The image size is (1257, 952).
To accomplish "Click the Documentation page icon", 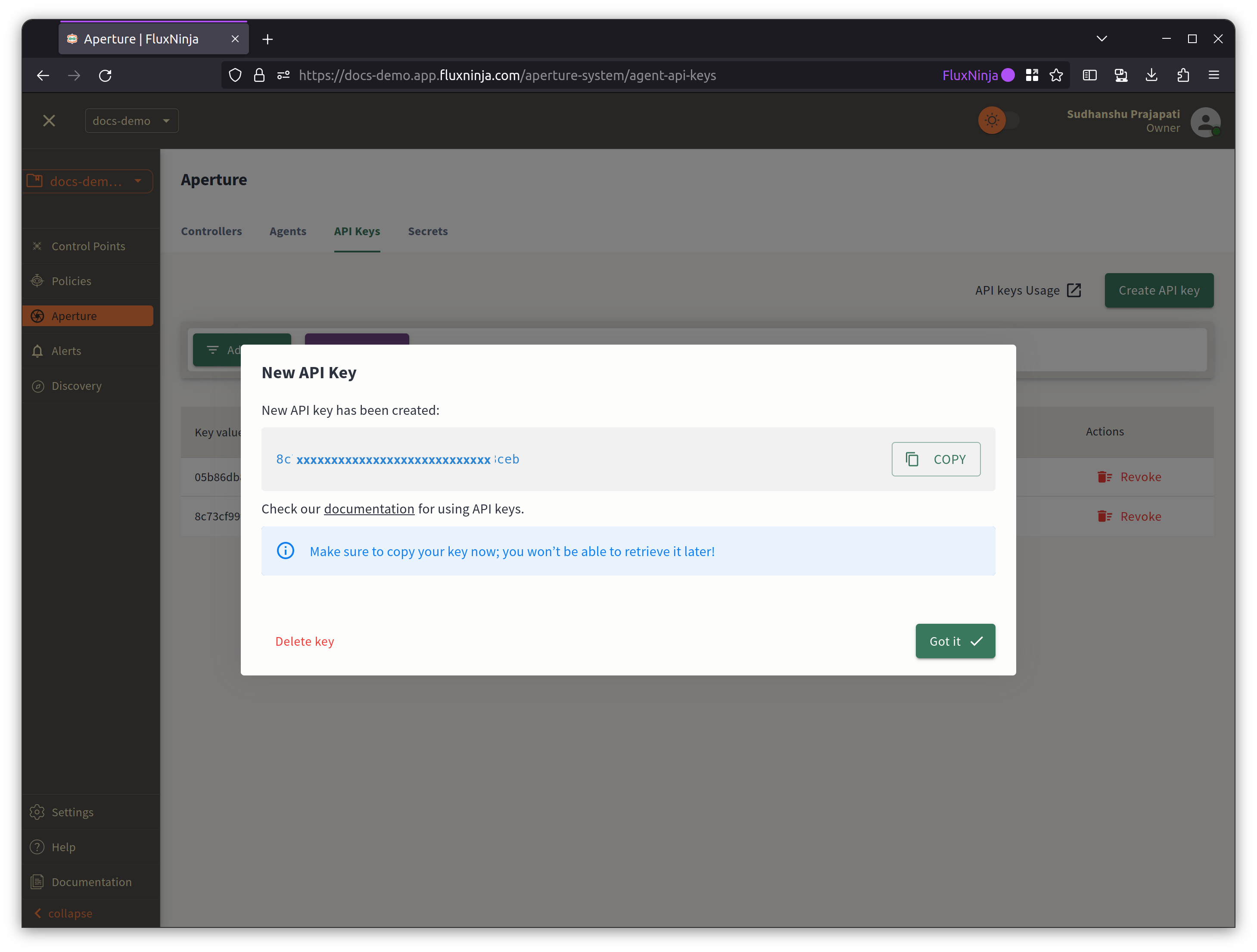I will point(37,881).
